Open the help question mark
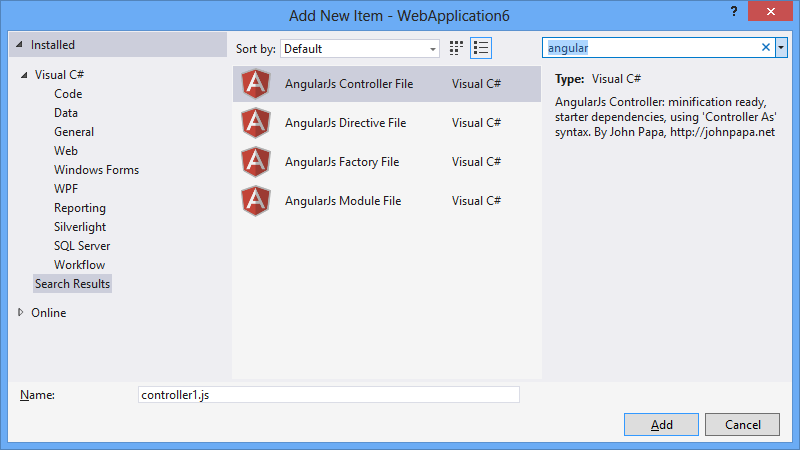Viewport: 800px width, 450px height. point(734,11)
